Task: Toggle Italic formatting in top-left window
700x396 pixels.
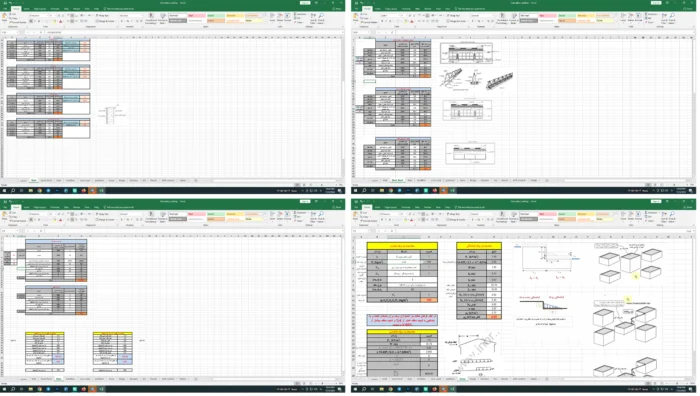Action: (x=34, y=21)
